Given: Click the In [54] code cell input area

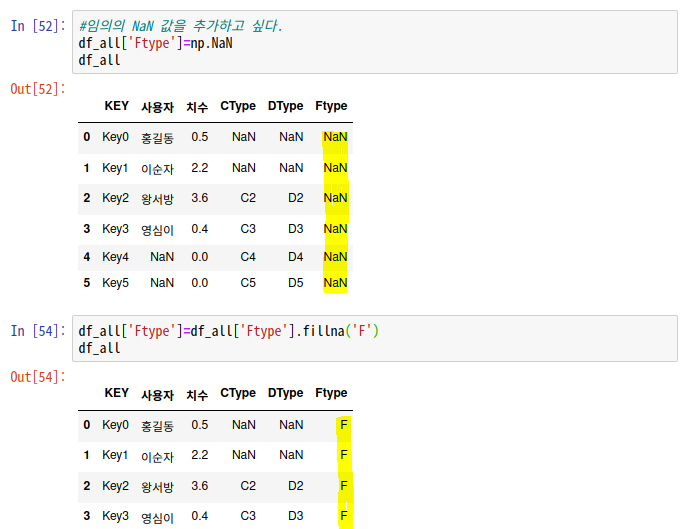Looking at the screenshot, I should 375,339.
